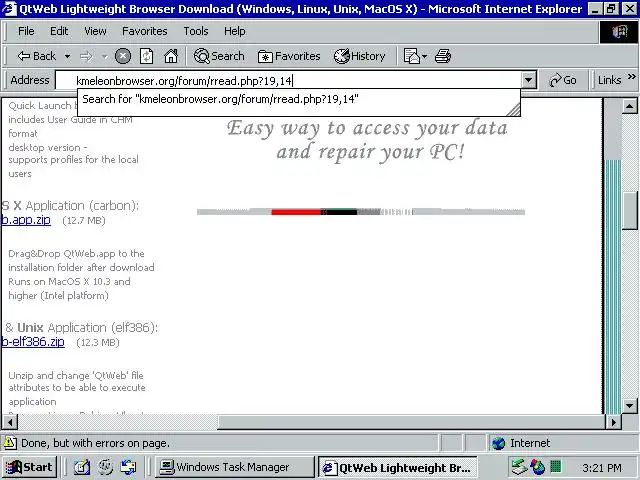The image size is (640, 480).
Task: Open the History toolbar button
Action: pos(360,56)
